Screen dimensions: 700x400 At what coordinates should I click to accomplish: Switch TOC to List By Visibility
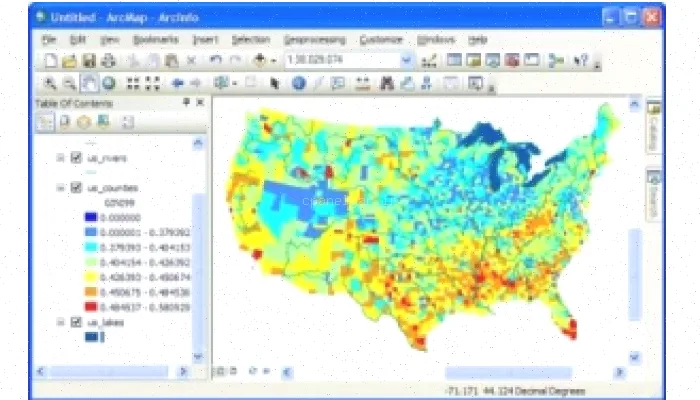tap(84, 121)
